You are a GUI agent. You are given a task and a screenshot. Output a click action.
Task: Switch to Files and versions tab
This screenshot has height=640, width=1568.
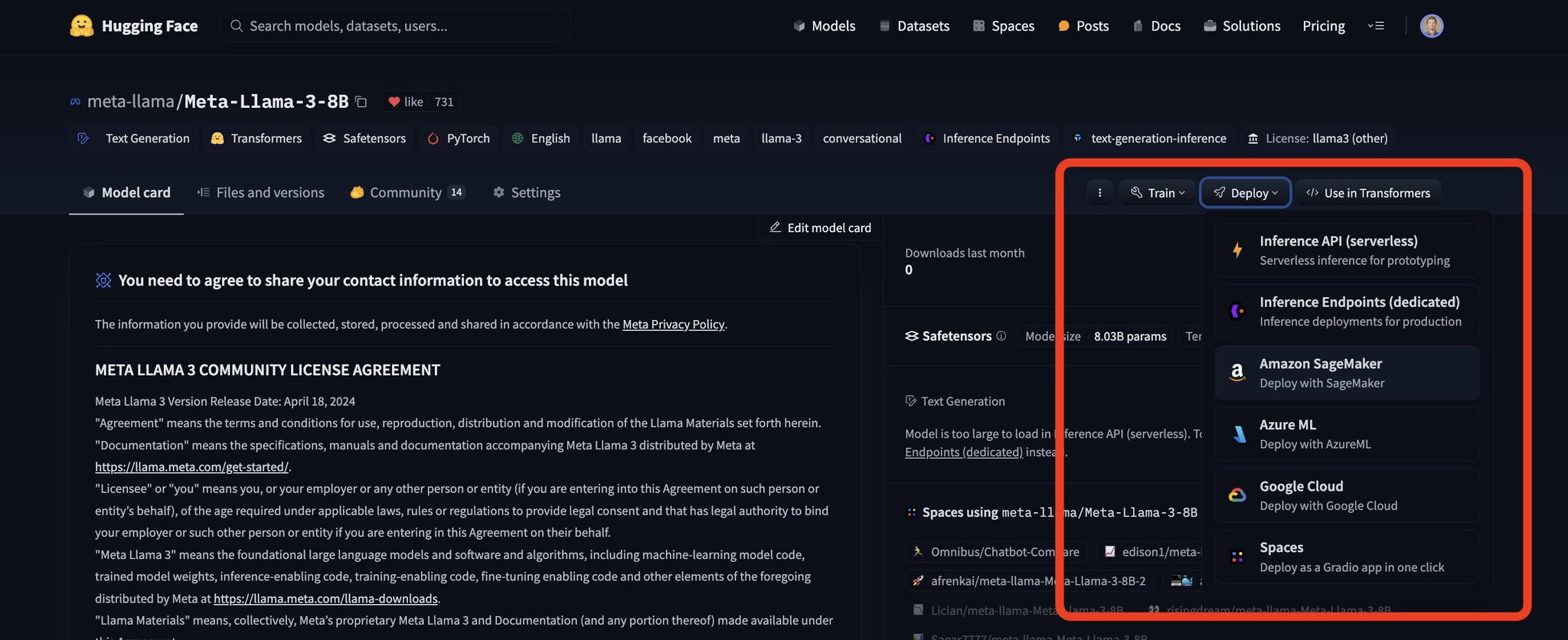[x=260, y=193]
